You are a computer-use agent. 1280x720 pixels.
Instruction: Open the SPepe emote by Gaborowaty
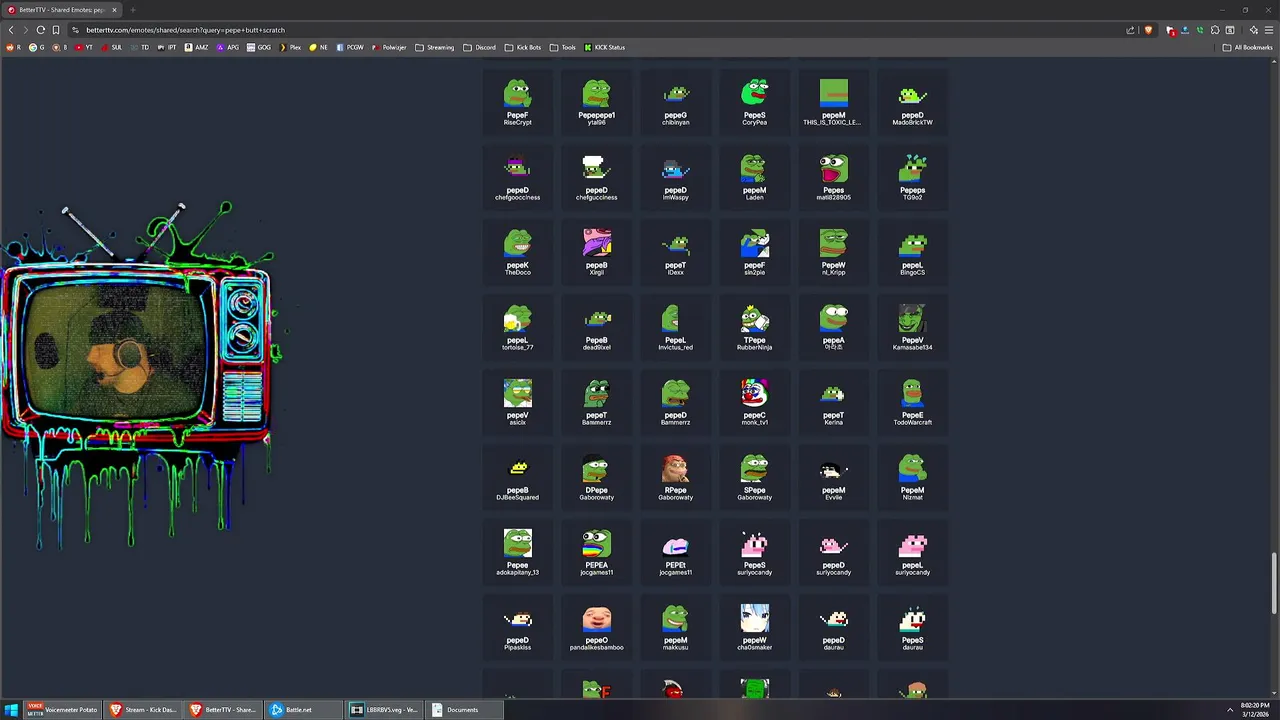pyautogui.click(x=754, y=477)
